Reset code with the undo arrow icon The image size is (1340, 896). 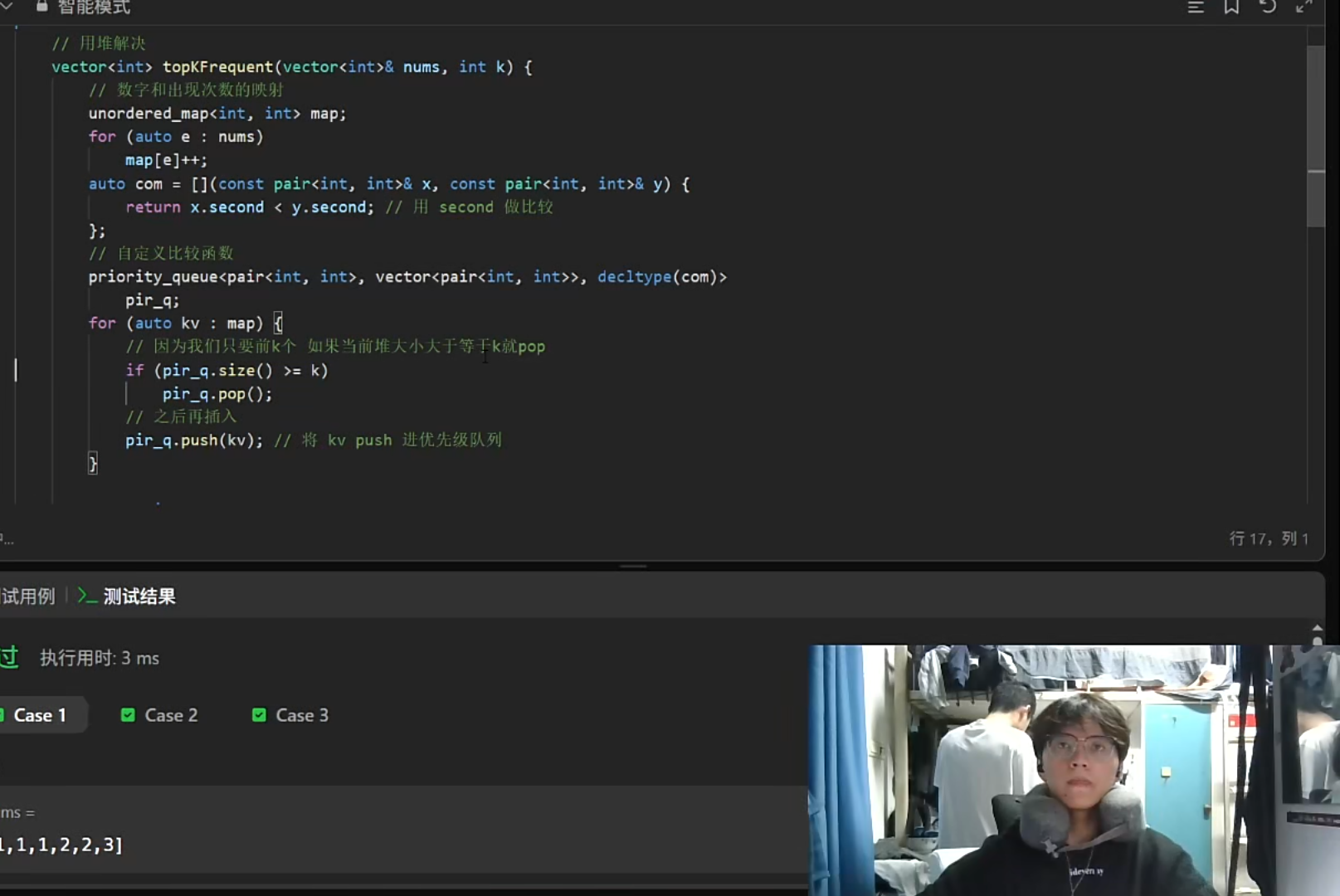(x=1268, y=7)
